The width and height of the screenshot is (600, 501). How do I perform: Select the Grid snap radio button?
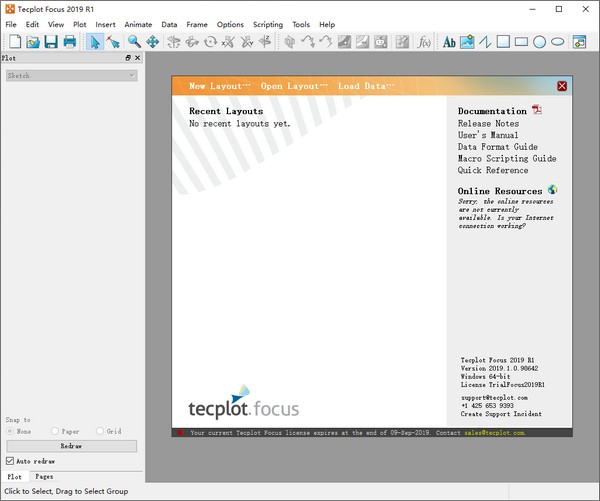(100, 431)
